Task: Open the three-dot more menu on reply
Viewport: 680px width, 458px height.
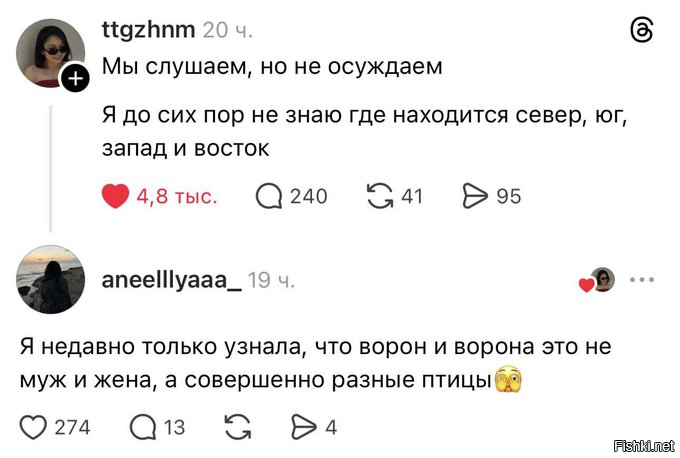Action: pos(641,280)
